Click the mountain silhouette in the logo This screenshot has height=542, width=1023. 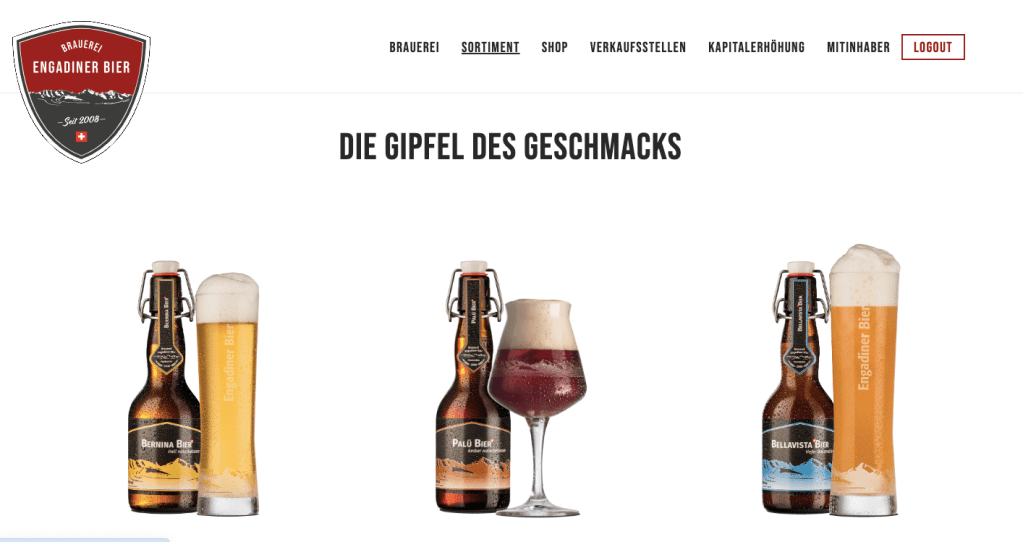82,97
